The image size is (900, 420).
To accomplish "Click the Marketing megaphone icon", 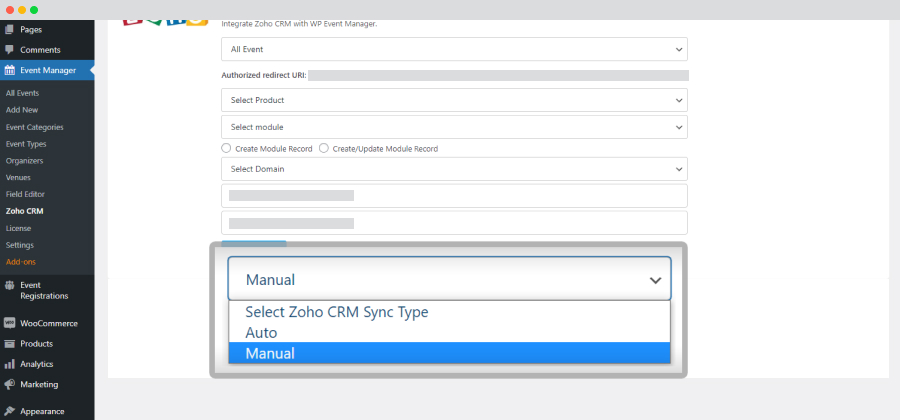I will pos(9,384).
